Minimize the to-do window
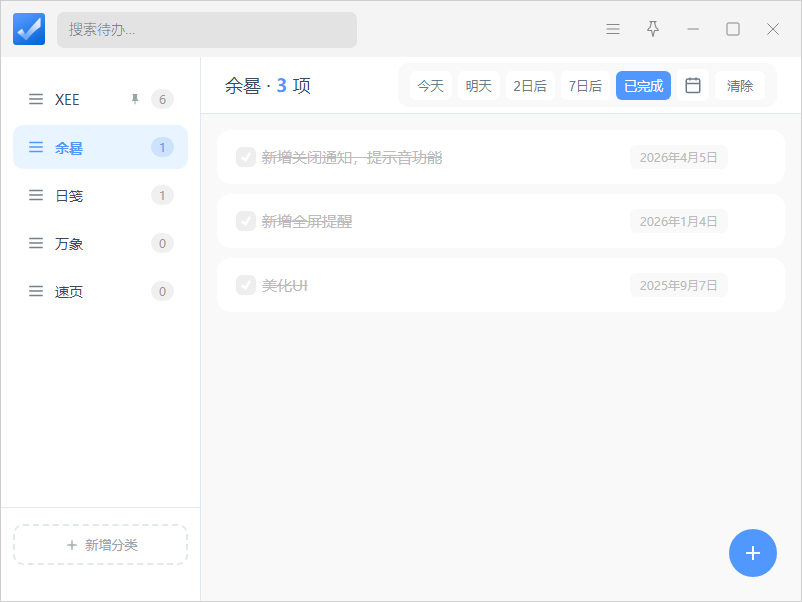The height and width of the screenshot is (602, 802). (693, 29)
